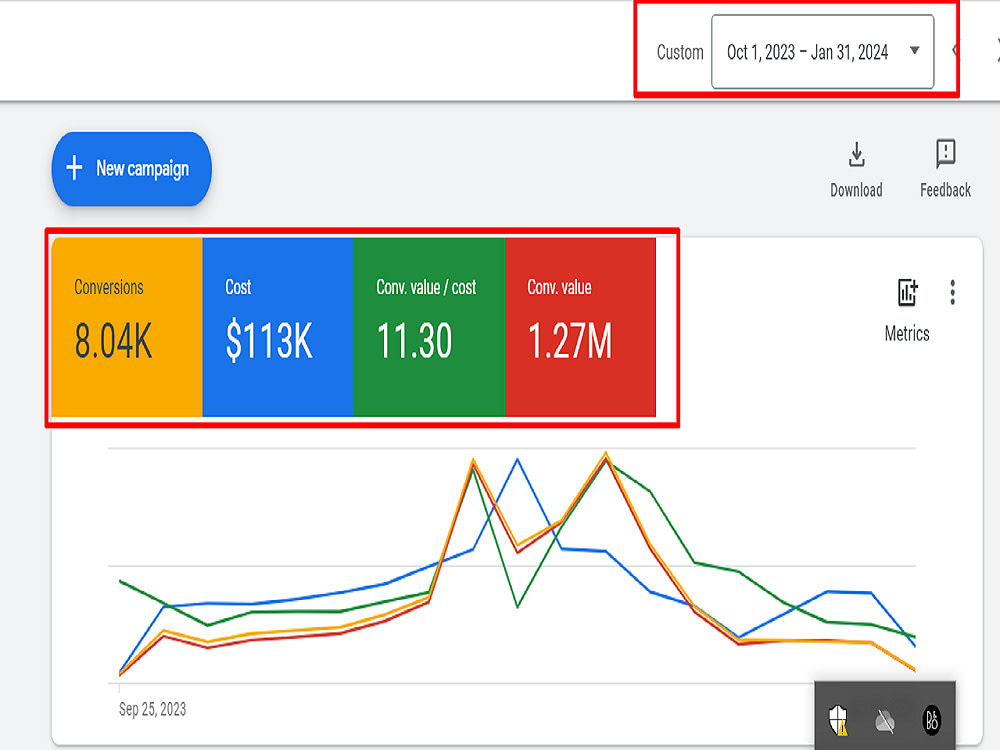Click the Sep 25, 2023 axis label

tap(152, 709)
